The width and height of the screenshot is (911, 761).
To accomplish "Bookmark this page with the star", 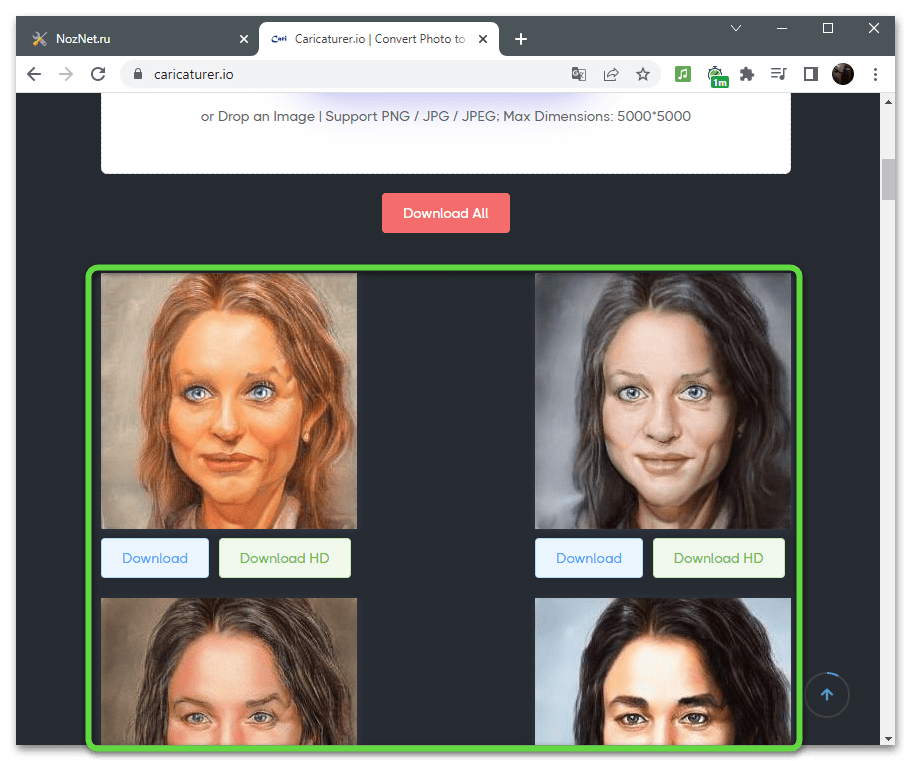I will [643, 74].
